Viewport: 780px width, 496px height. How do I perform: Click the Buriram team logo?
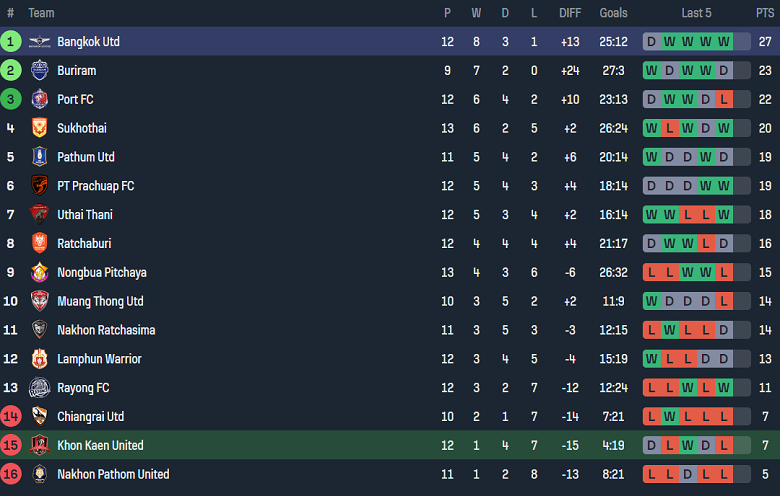(40, 71)
